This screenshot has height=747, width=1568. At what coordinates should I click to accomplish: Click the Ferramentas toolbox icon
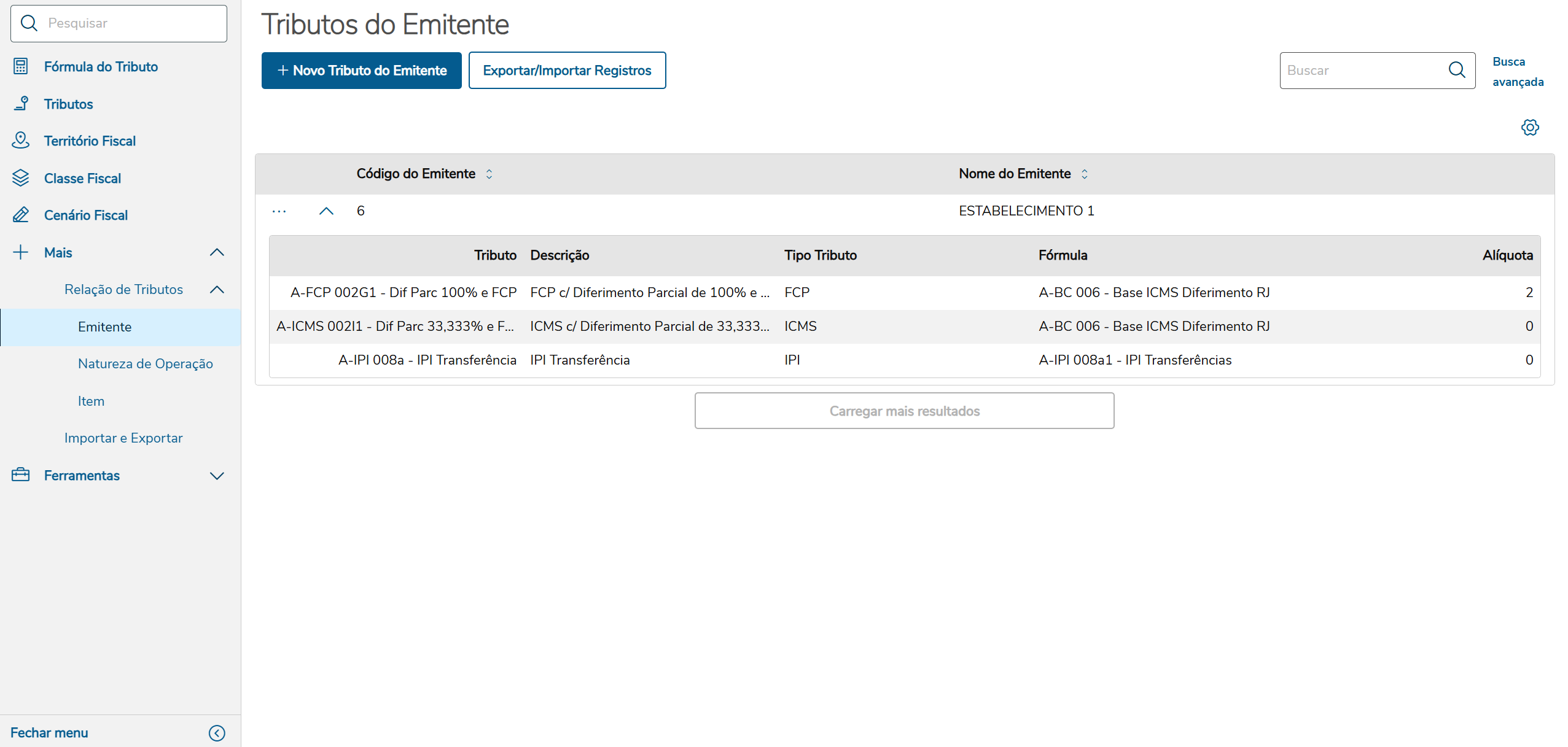(20, 475)
